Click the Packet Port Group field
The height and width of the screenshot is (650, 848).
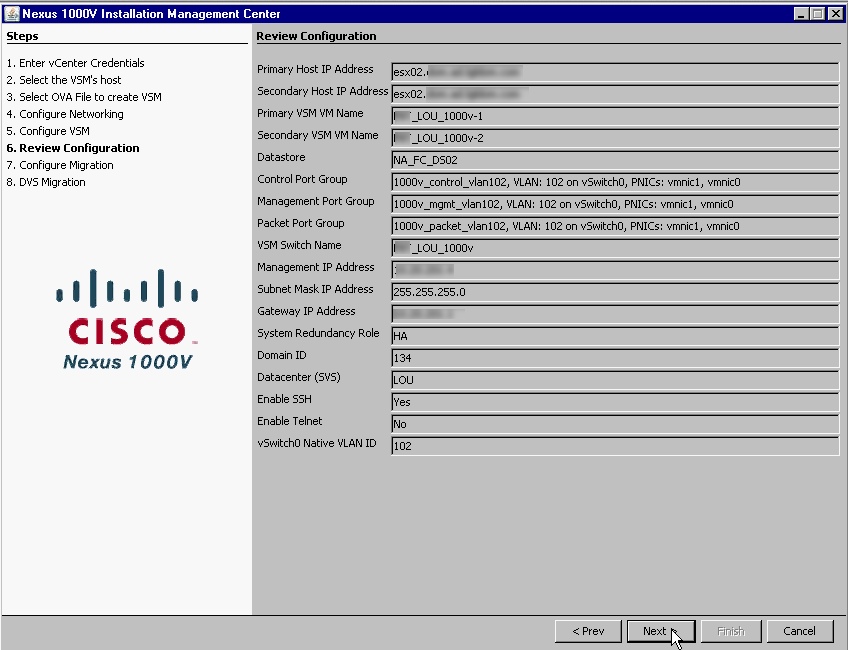coord(615,226)
